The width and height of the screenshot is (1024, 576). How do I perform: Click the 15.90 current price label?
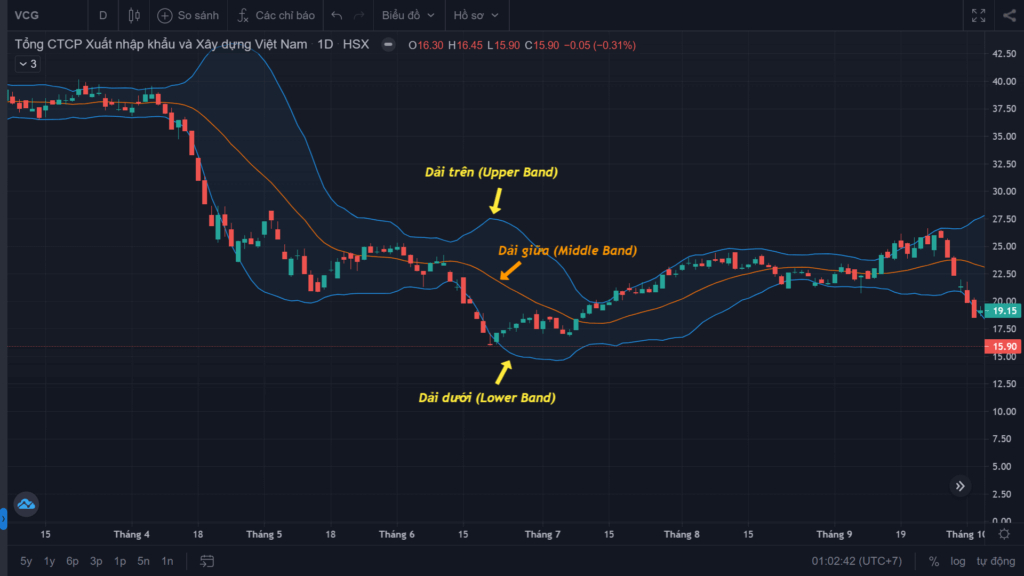[1004, 347]
